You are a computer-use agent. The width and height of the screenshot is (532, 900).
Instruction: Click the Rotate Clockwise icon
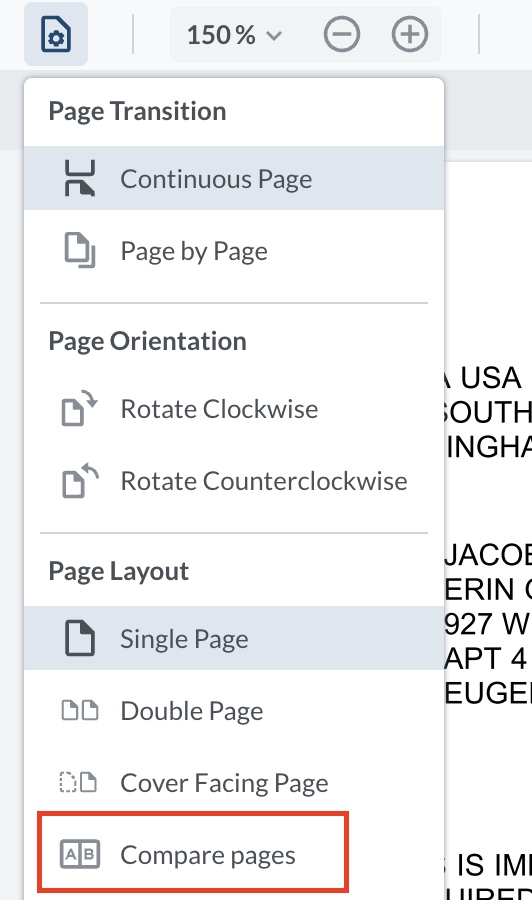point(80,409)
